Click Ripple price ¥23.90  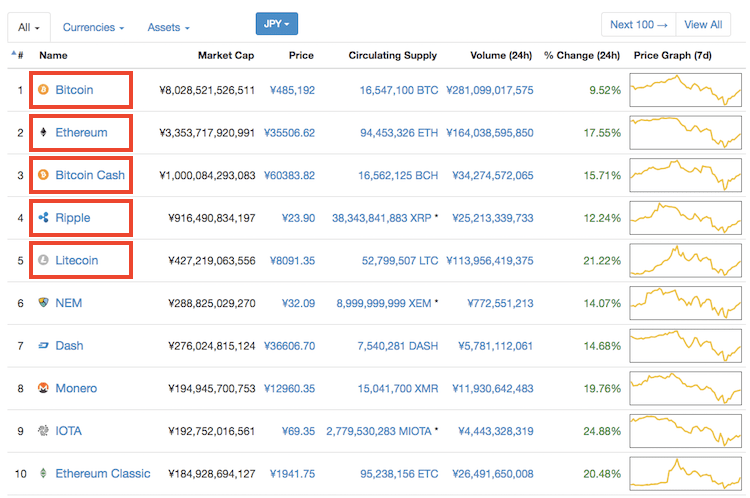click(x=298, y=218)
